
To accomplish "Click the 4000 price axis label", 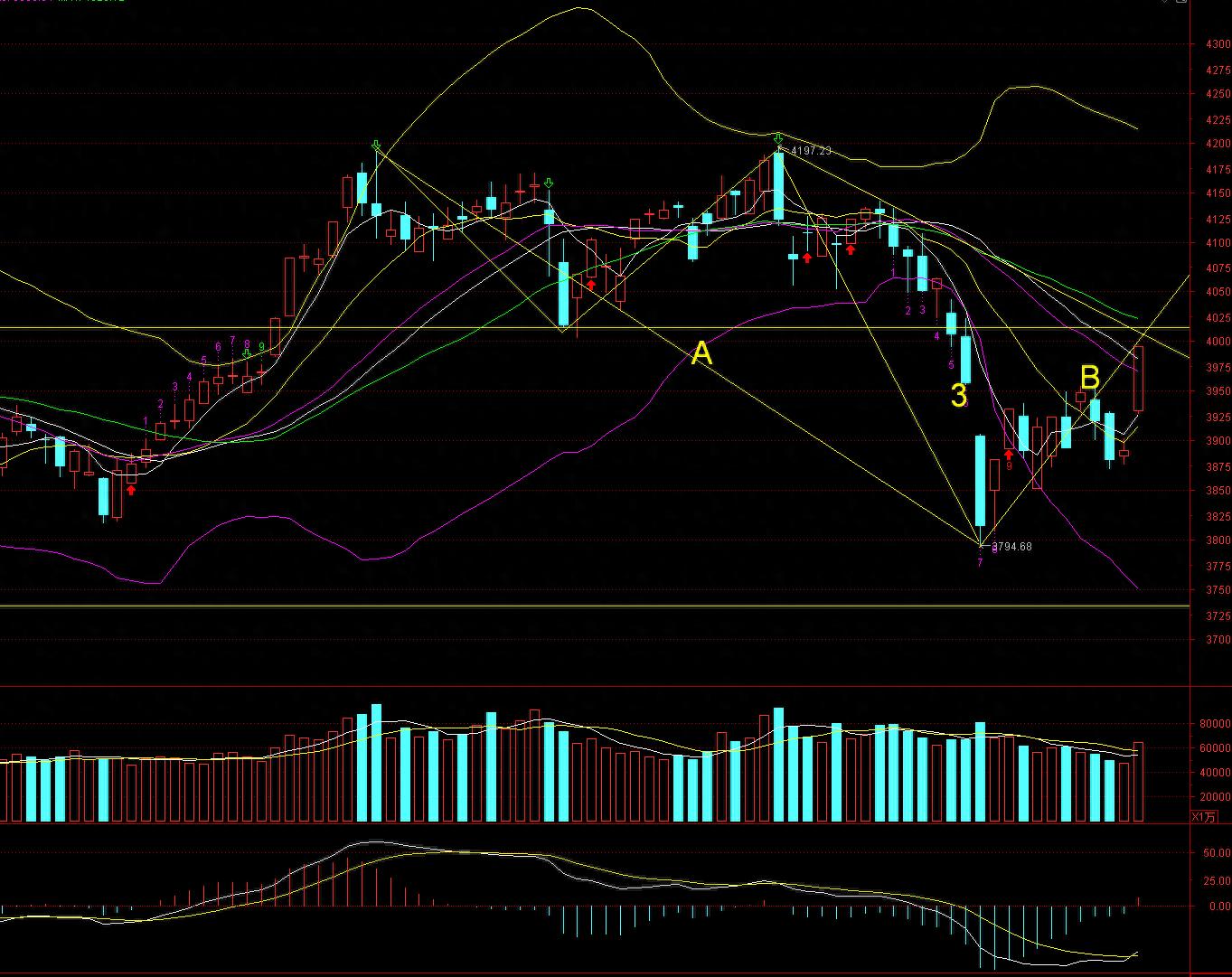I will [1218, 342].
